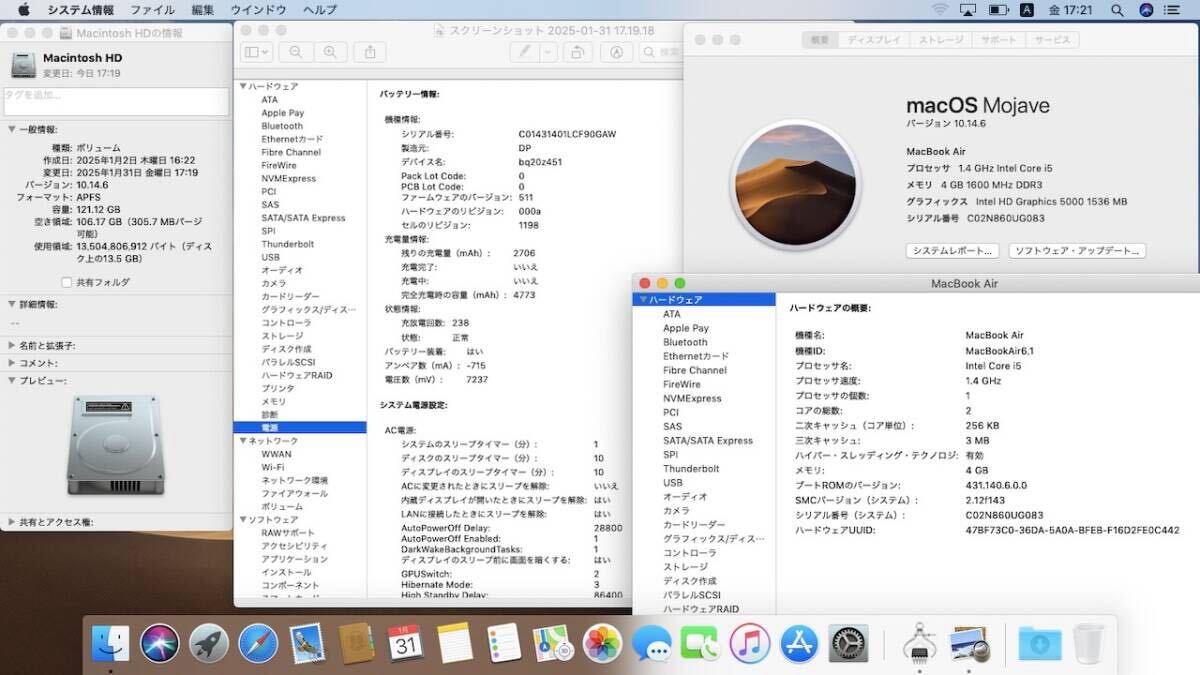Open iTunes from the Dock

[749, 643]
